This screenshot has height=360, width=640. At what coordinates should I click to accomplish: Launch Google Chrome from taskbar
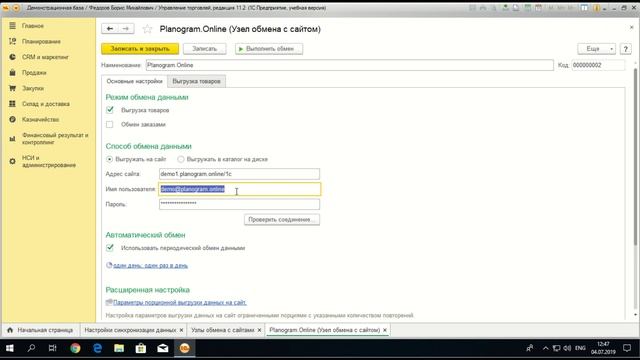75,348
